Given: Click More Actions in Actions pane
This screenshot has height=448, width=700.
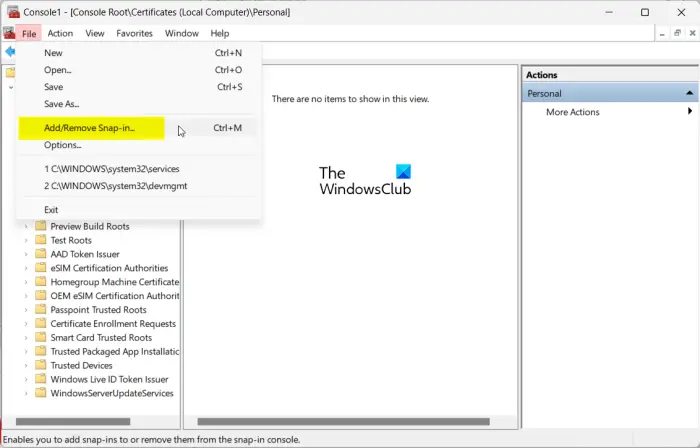Looking at the screenshot, I should (x=572, y=112).
